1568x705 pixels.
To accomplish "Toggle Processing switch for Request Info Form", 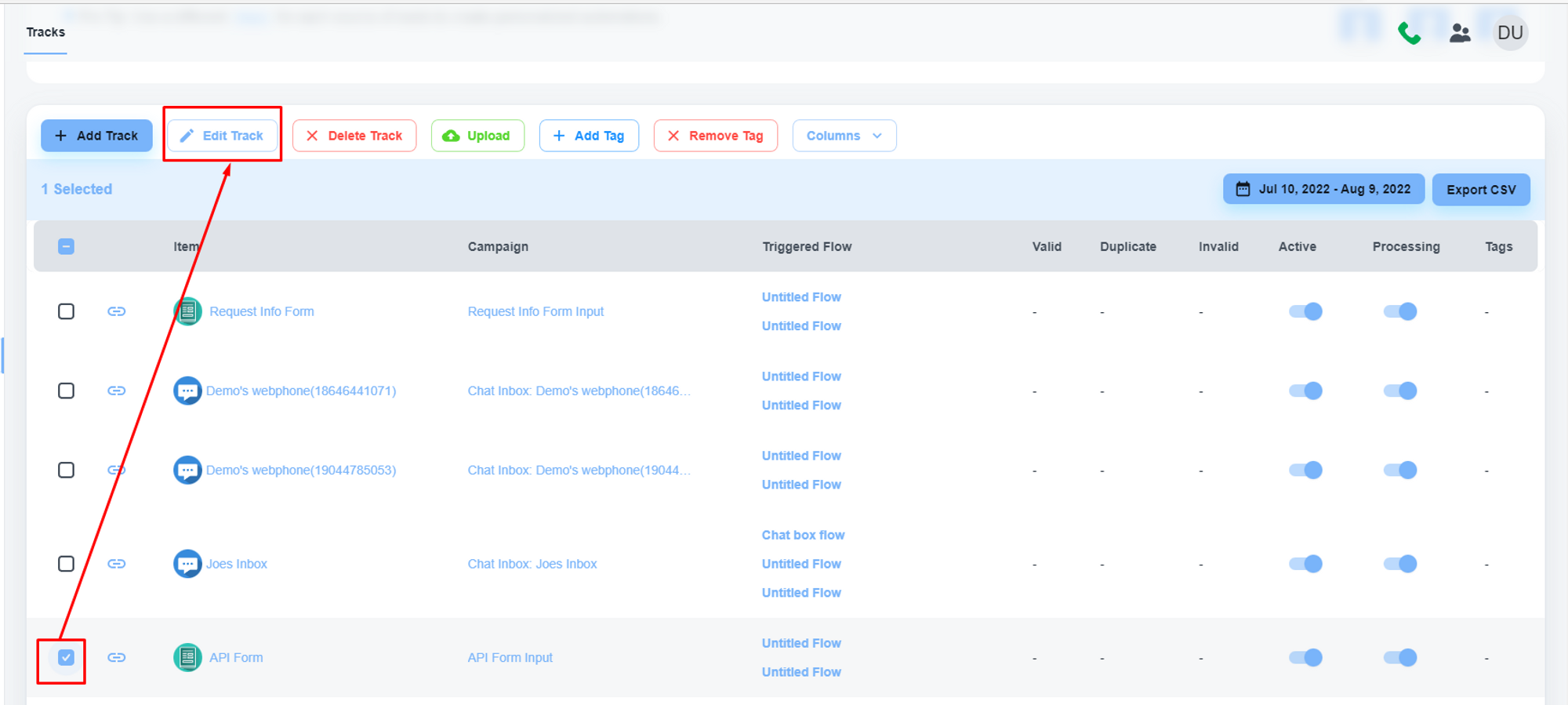I will pyautogui.click(x=1400, y=311).
